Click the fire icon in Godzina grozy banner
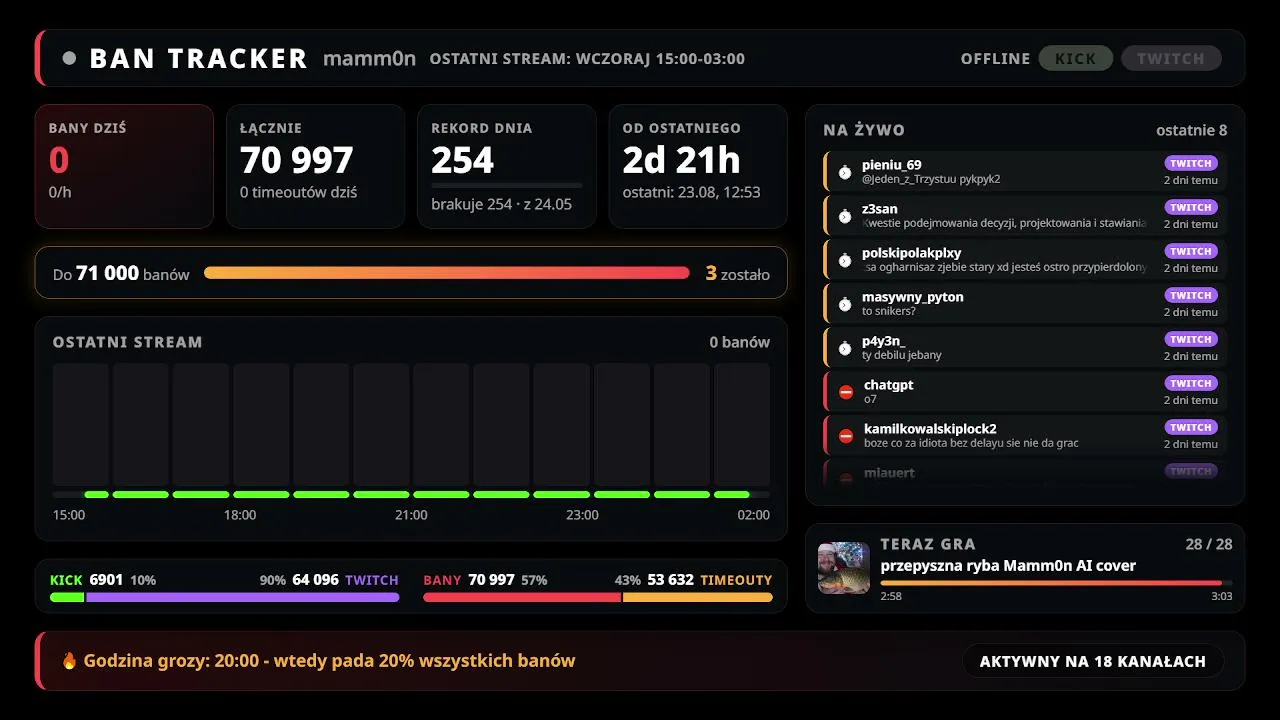Viewport: 1280px width, 720px height. [x=69, y=661]
